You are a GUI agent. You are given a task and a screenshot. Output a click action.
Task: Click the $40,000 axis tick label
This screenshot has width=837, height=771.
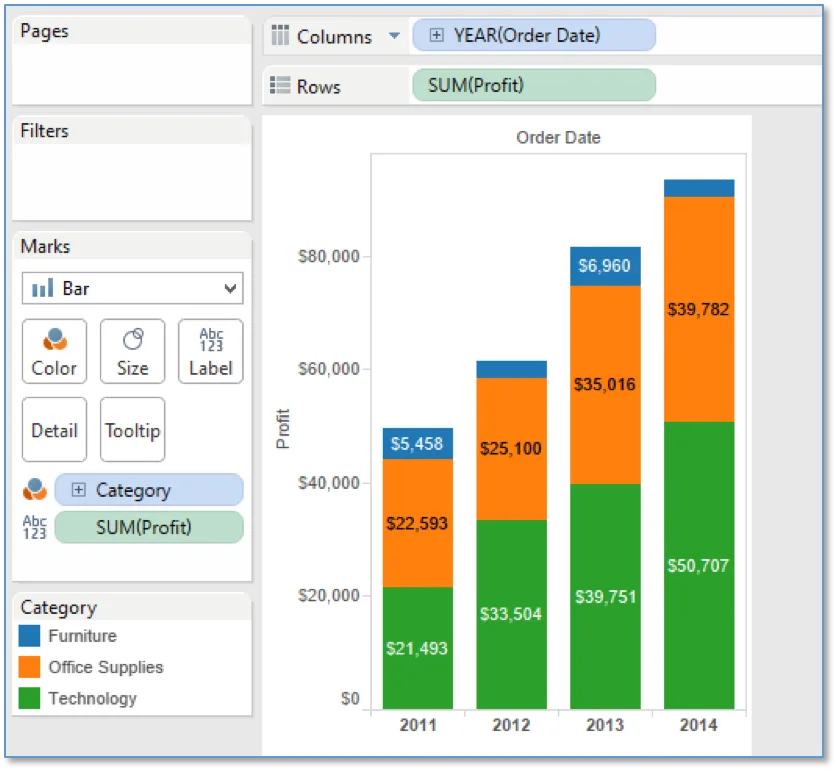coord(328,483)
